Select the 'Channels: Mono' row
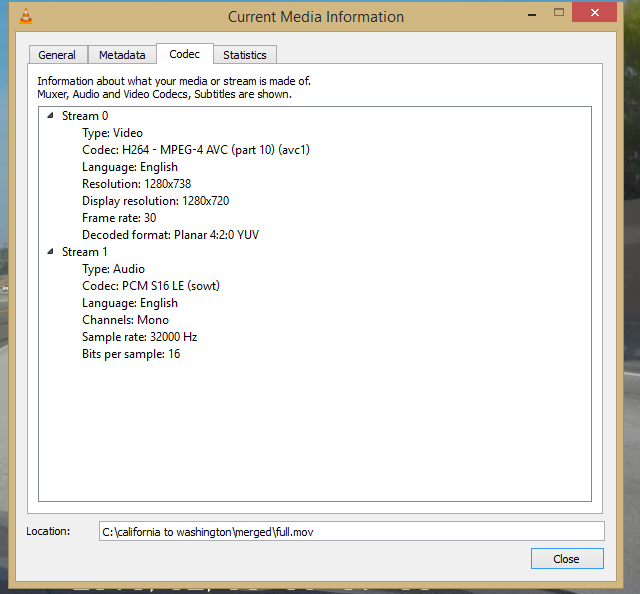 (125, 320)
